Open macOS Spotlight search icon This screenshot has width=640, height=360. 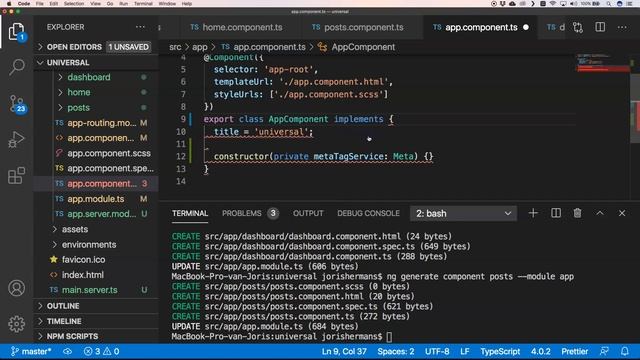tap(609, 4)
